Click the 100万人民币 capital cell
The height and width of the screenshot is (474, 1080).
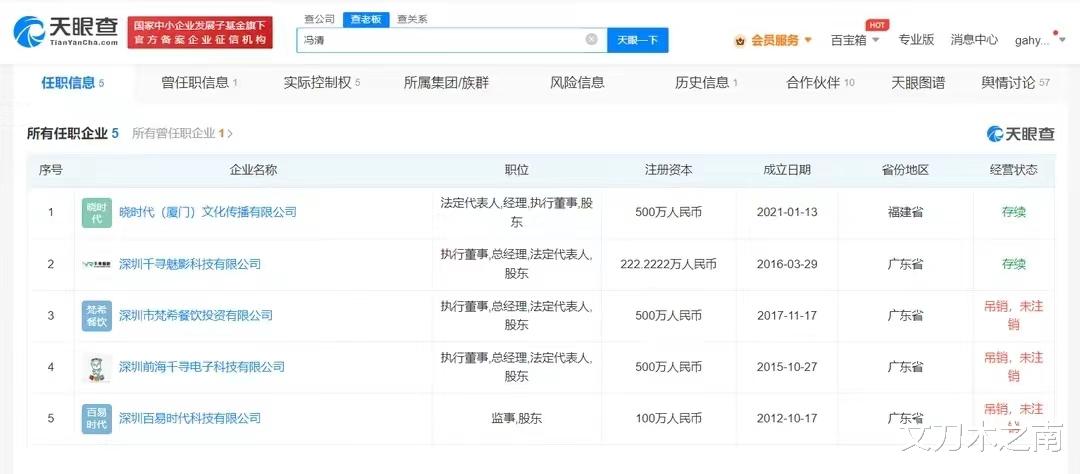click(x=668, y=418)
